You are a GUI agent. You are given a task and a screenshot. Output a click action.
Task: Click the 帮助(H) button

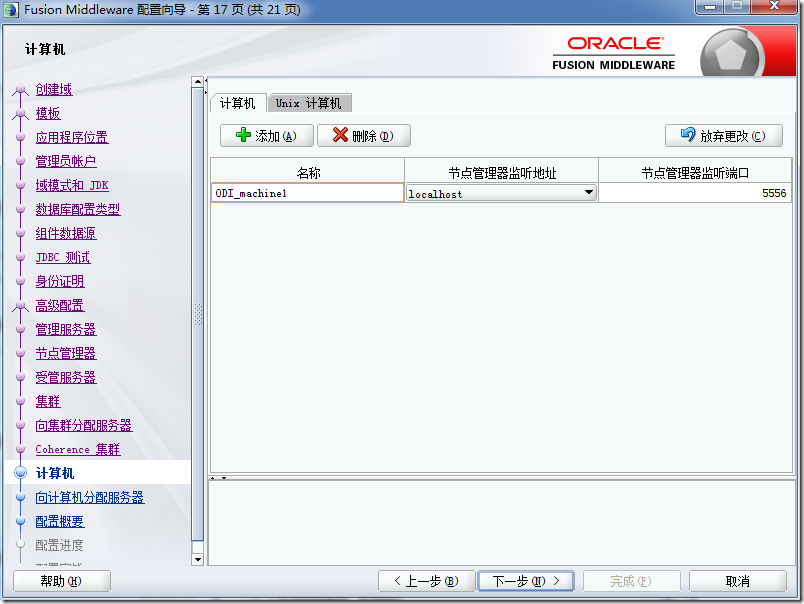(62, 581)
